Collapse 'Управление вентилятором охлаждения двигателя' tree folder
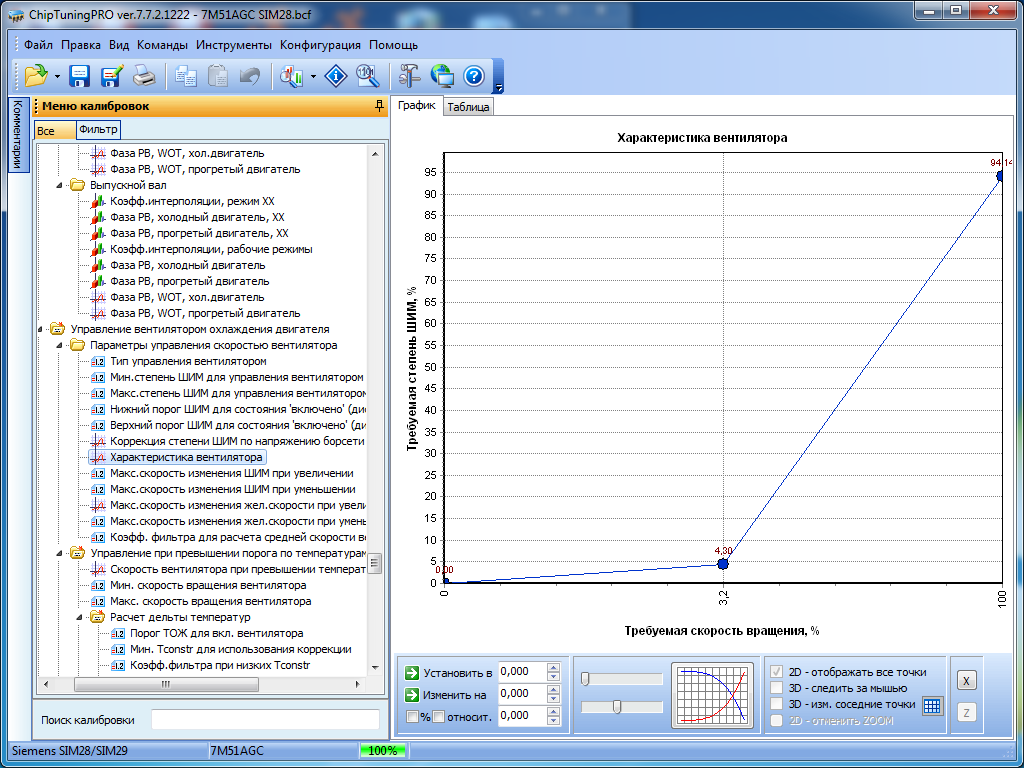1024x768 pixels. coord(41,329)
